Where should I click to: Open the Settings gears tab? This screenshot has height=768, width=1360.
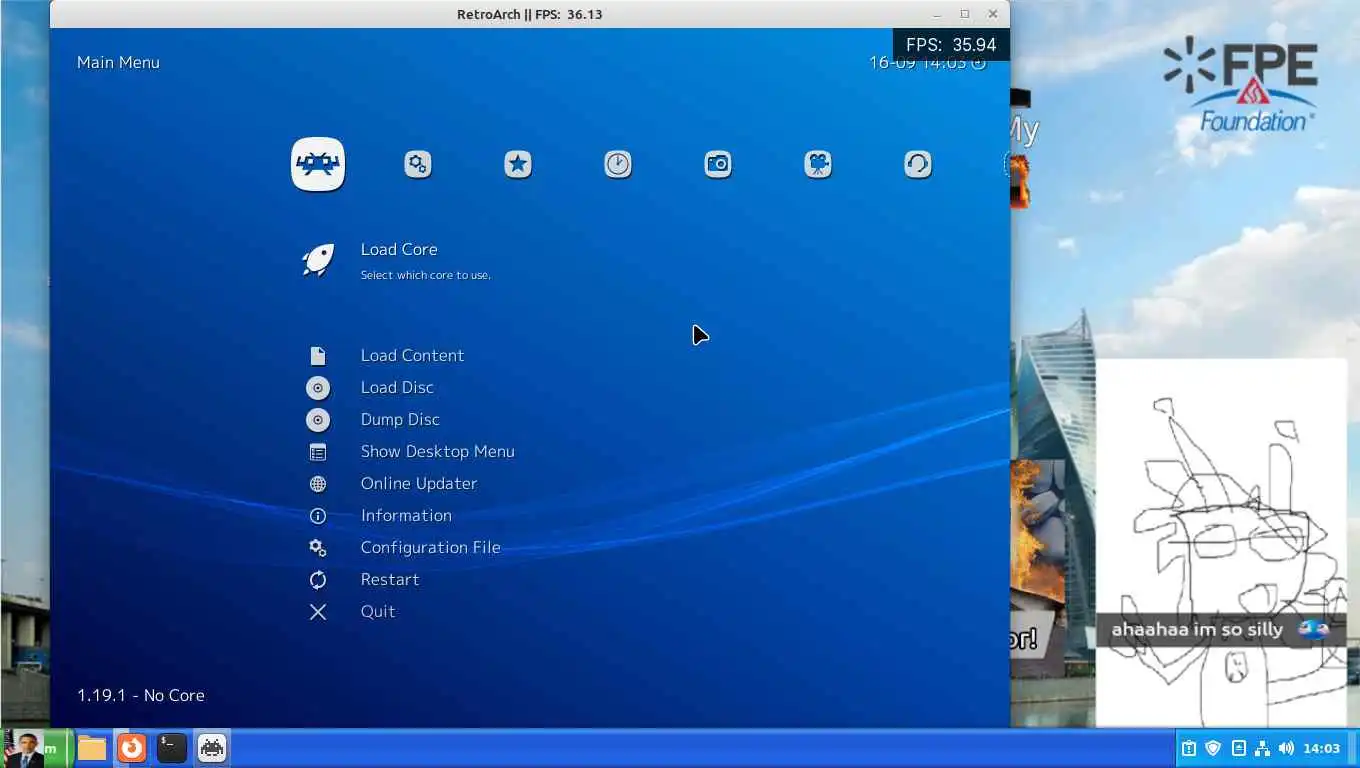(x=418, y=164)
